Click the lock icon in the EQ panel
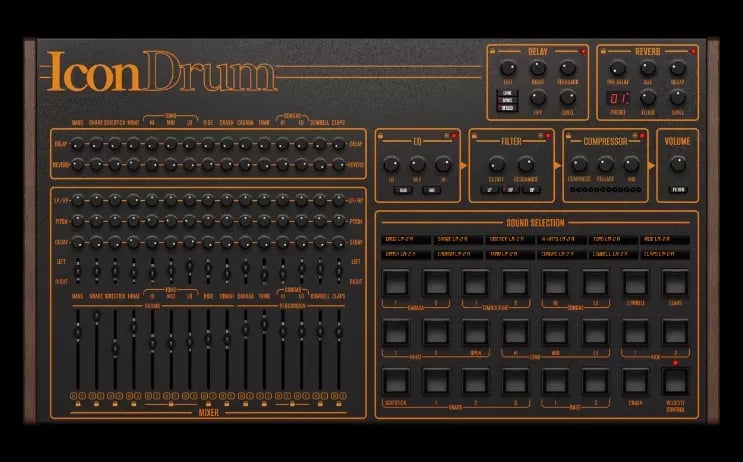The width and height of the screenshot is (743, 462). (x=381, y=136)
